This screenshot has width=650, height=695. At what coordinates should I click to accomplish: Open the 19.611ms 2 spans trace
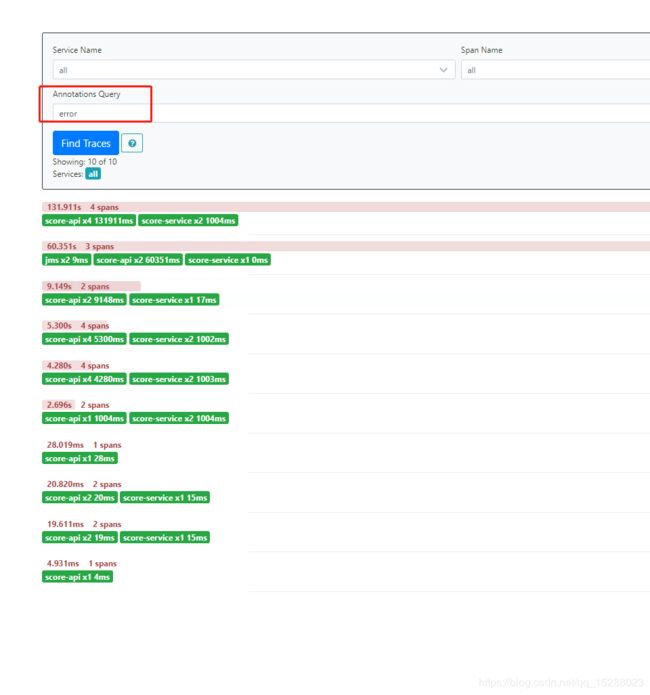(x=84, y=524)
